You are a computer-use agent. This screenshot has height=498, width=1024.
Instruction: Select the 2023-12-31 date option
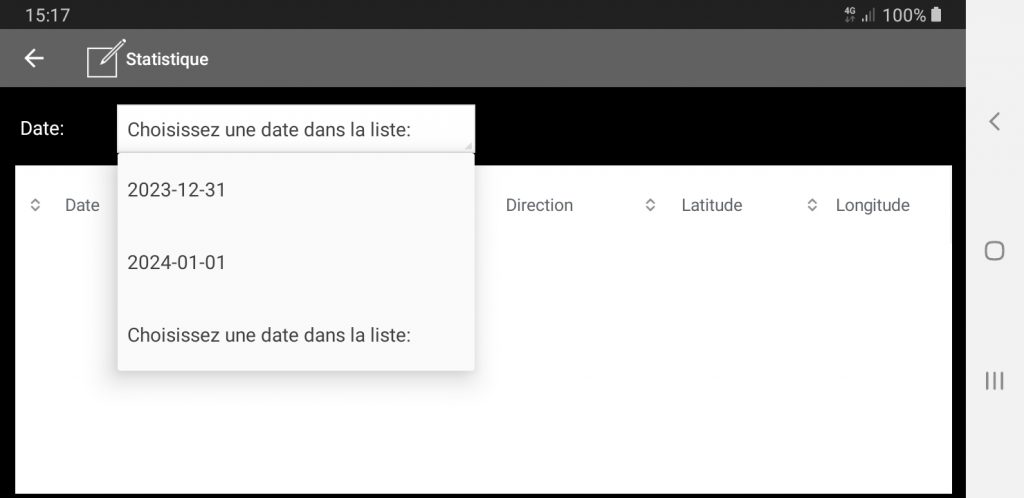tap(296, 190)
